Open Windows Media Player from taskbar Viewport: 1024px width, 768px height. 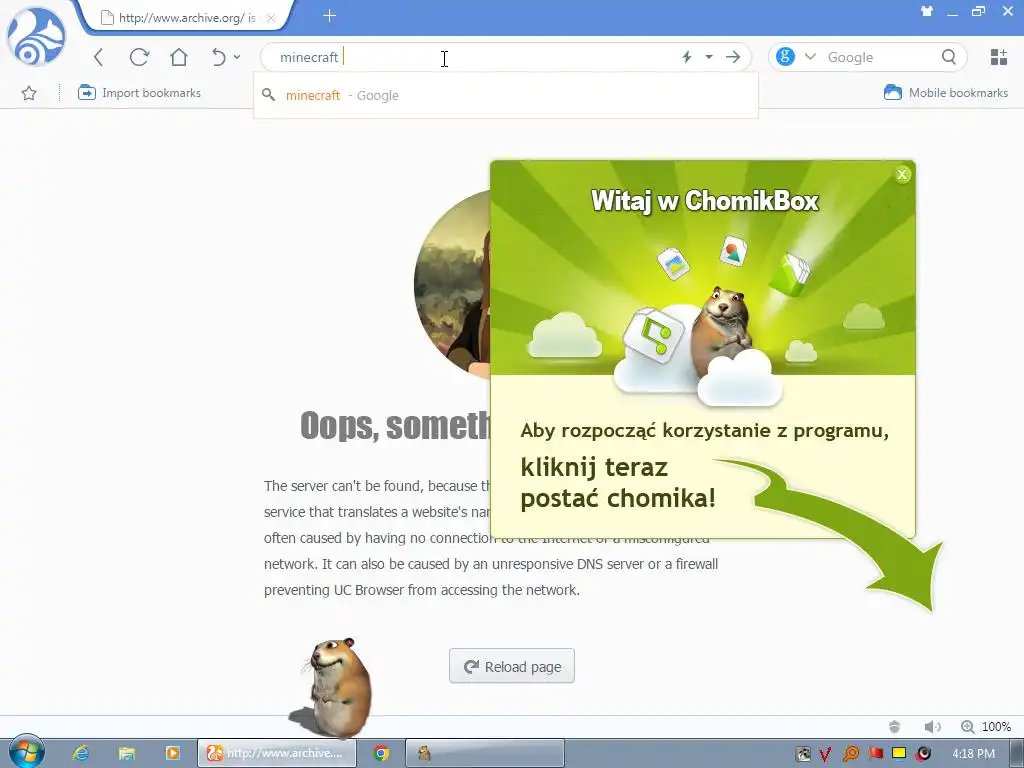172,753
